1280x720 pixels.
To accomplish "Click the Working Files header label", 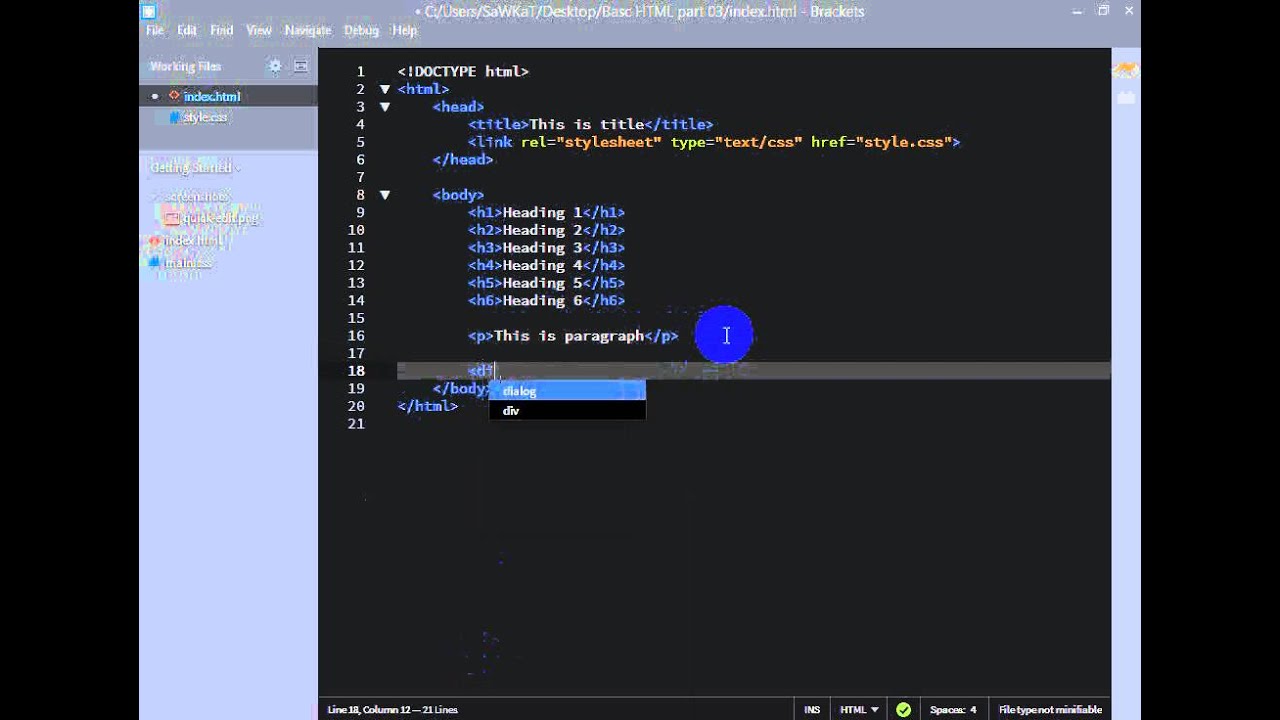I will [x=185, y=67].
